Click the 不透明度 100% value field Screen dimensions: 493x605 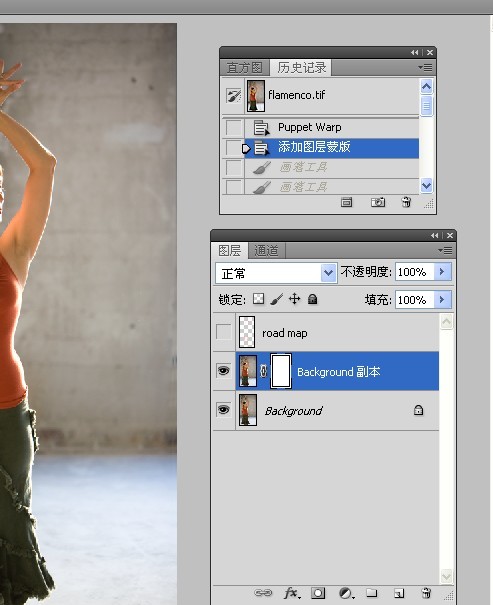(415, 272)
